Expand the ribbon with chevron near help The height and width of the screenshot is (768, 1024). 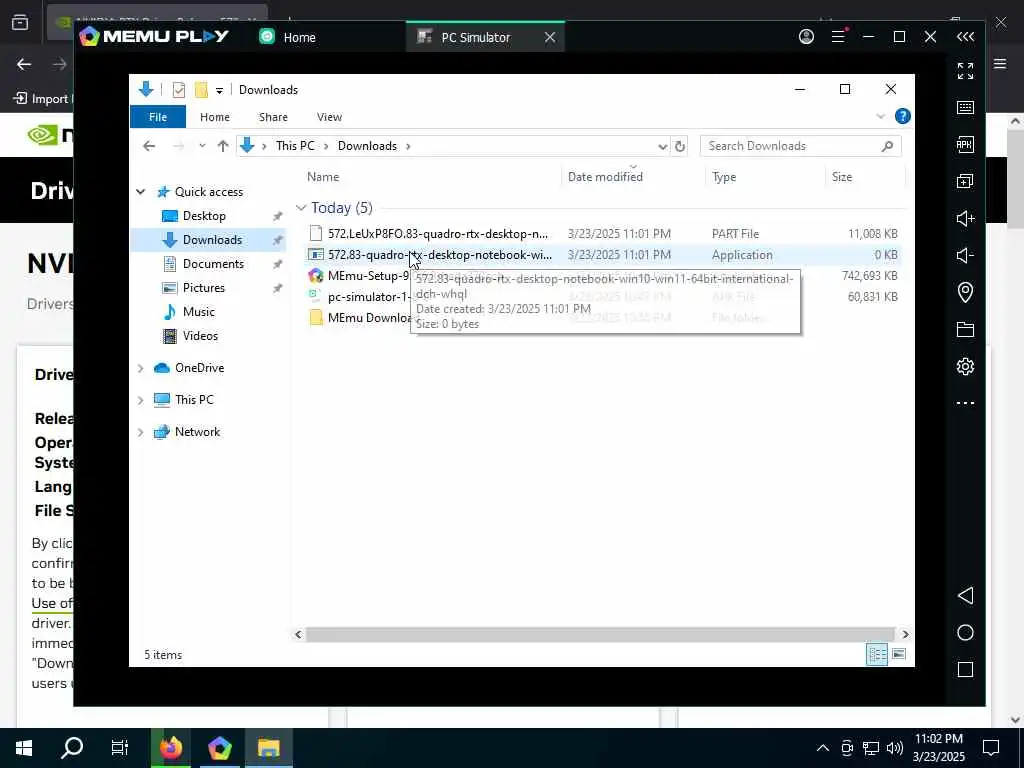coord(880,116)
